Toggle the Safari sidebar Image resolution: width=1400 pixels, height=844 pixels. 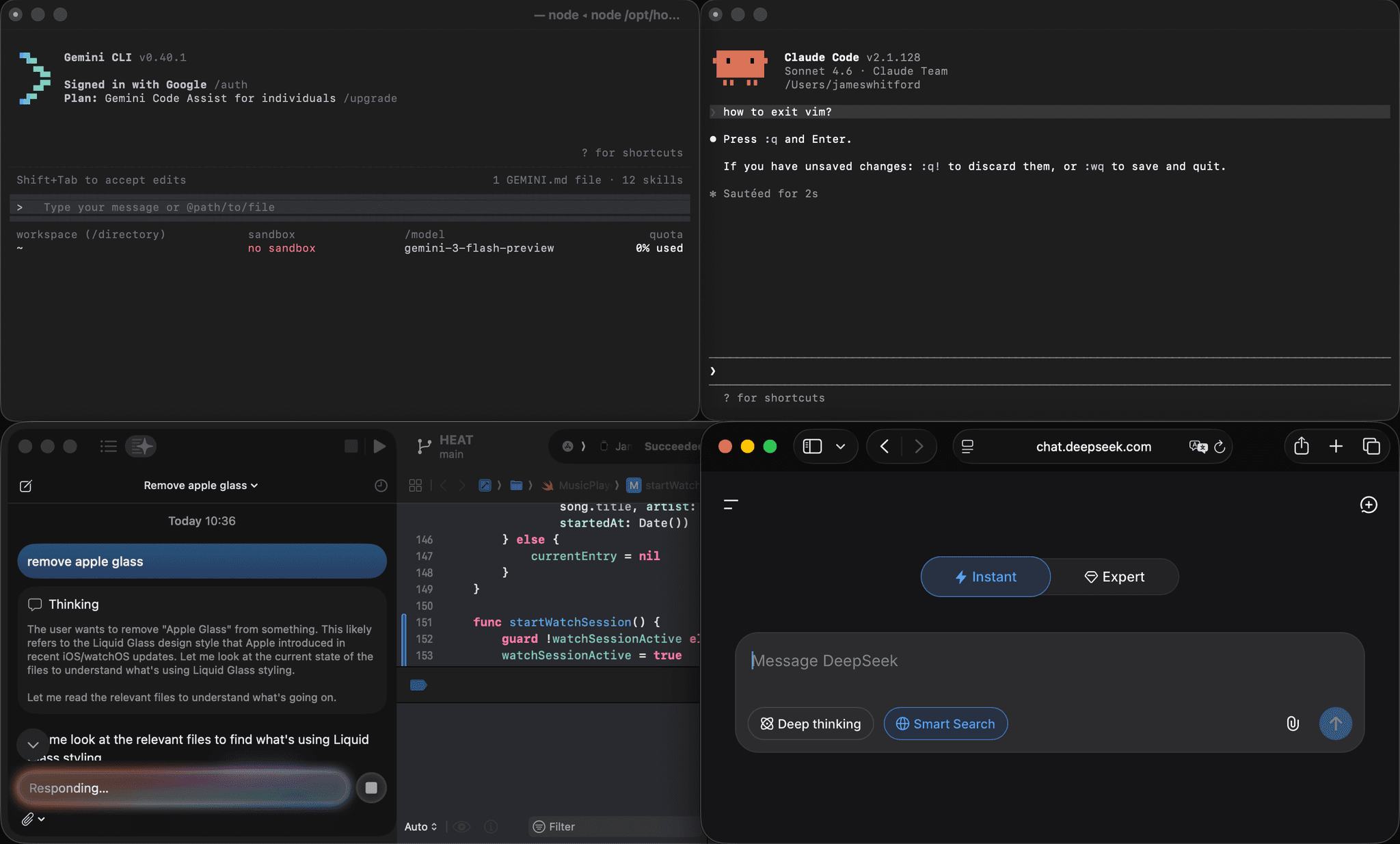(x=812, y=447)
